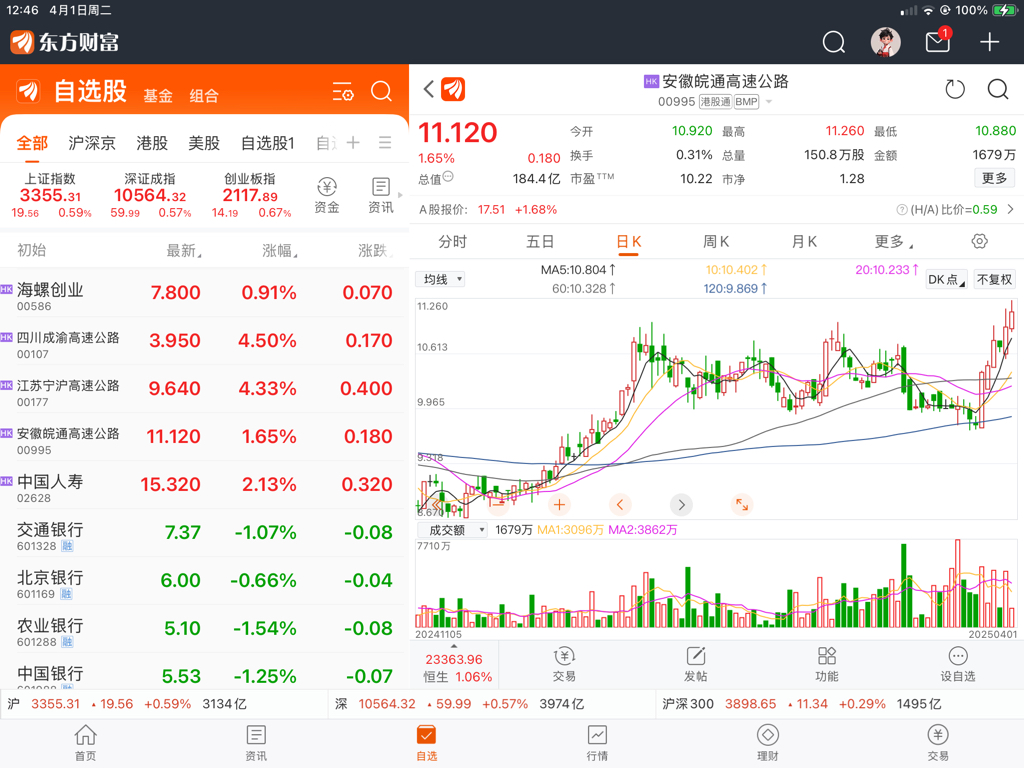The image size is (1024, 768).
Task: Sort watchlist by 涨幅 percent
Action: tap(280, 251)
